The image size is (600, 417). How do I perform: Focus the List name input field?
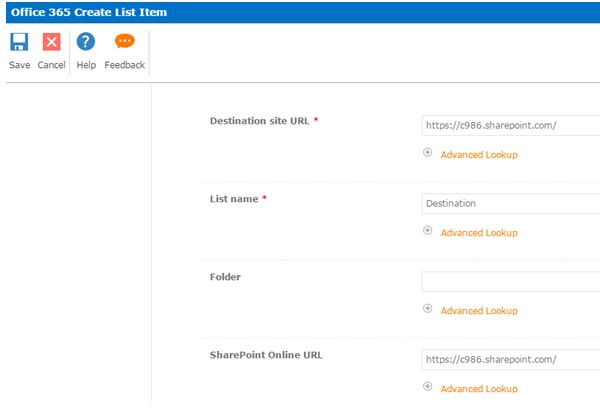pyautogui.click(x=510, y=204)
